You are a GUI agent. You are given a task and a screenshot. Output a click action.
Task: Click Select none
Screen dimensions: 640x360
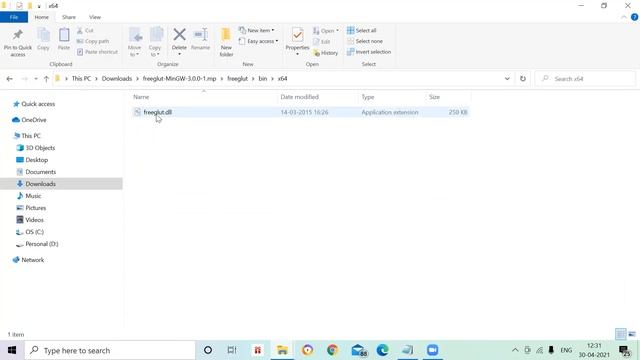(x=365, y=41)
